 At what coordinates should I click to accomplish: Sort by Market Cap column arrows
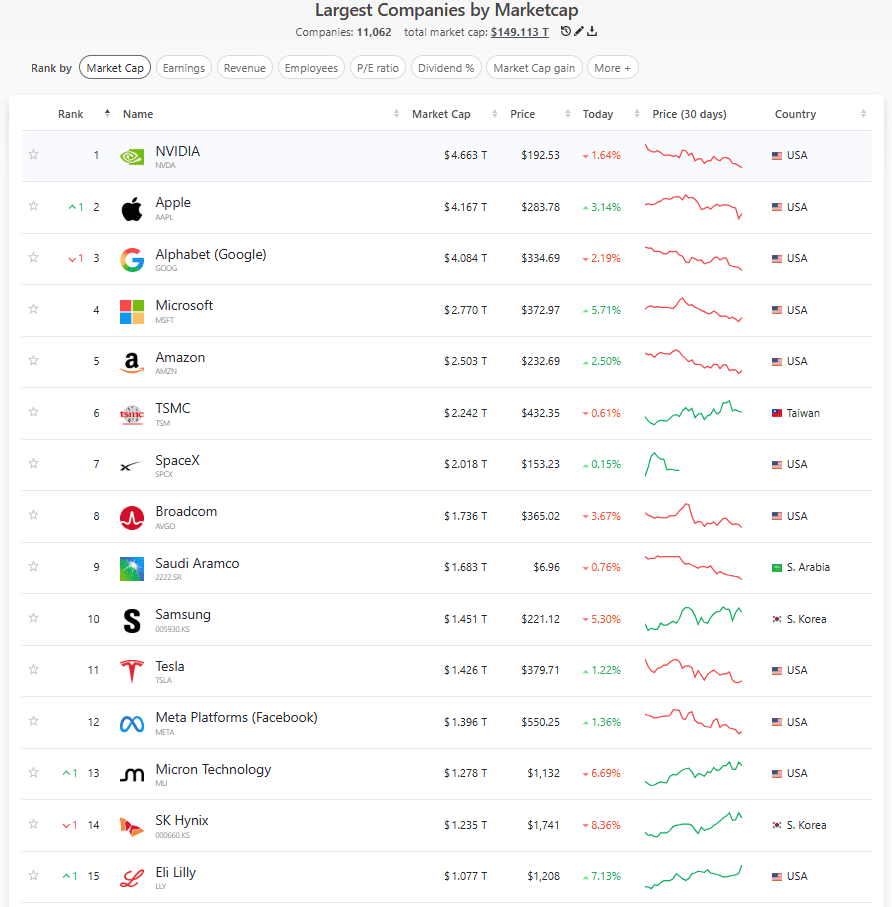495,114
